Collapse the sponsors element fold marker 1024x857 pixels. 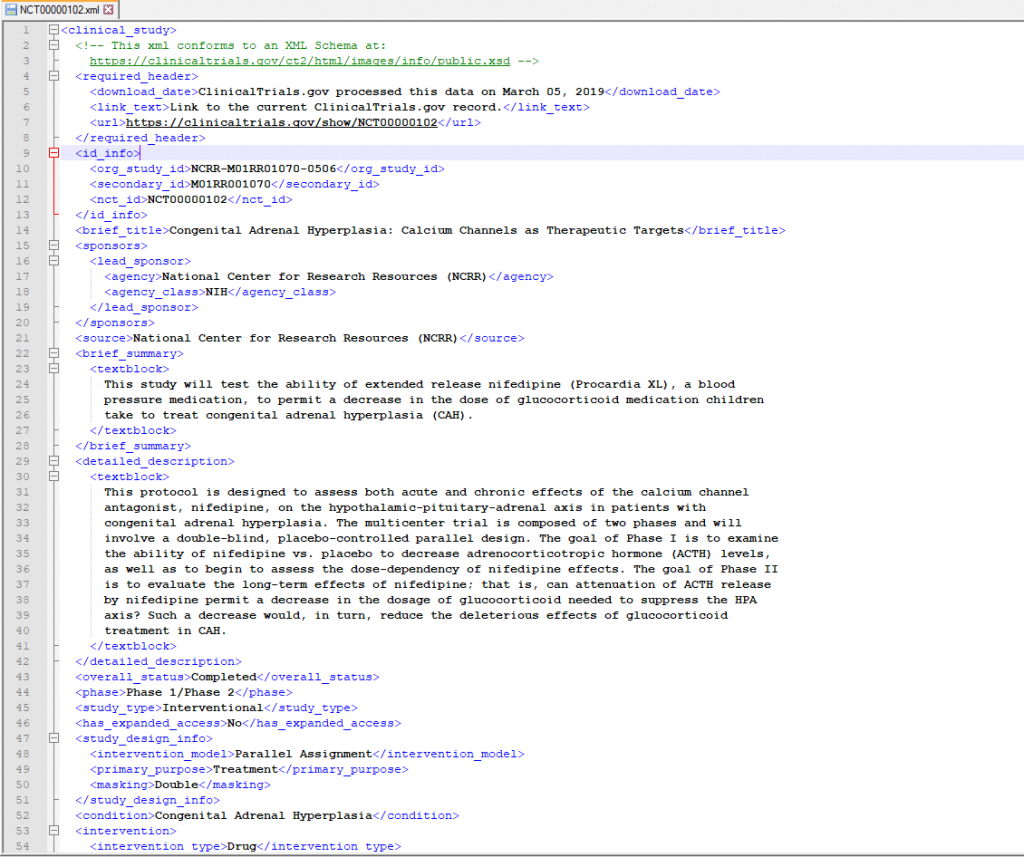pyautogui.click(x=53, y=245)
